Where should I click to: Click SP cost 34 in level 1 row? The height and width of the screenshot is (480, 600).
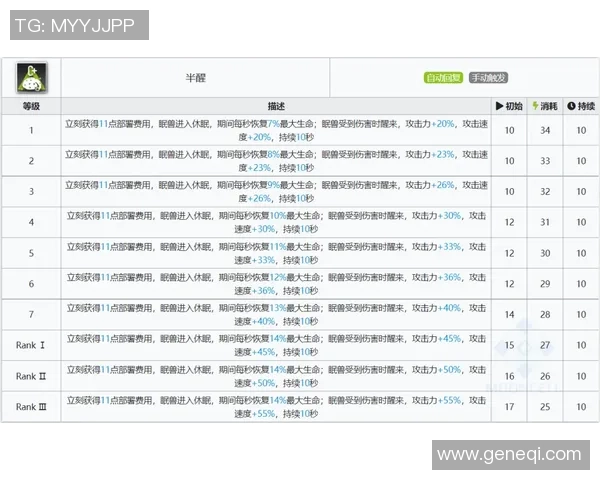[545, 130]
